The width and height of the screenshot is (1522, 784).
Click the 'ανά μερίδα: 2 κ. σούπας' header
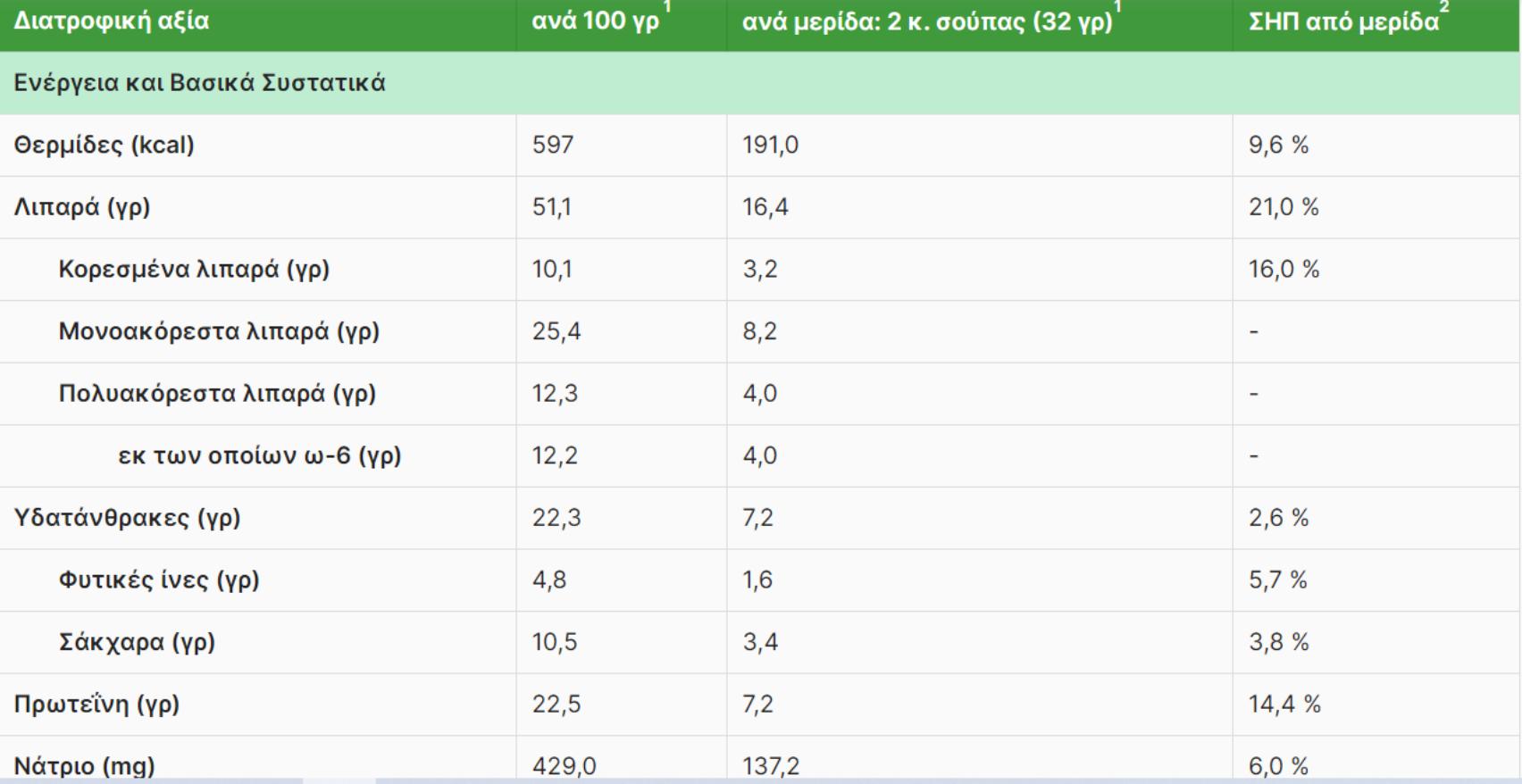tap(926, 21)
